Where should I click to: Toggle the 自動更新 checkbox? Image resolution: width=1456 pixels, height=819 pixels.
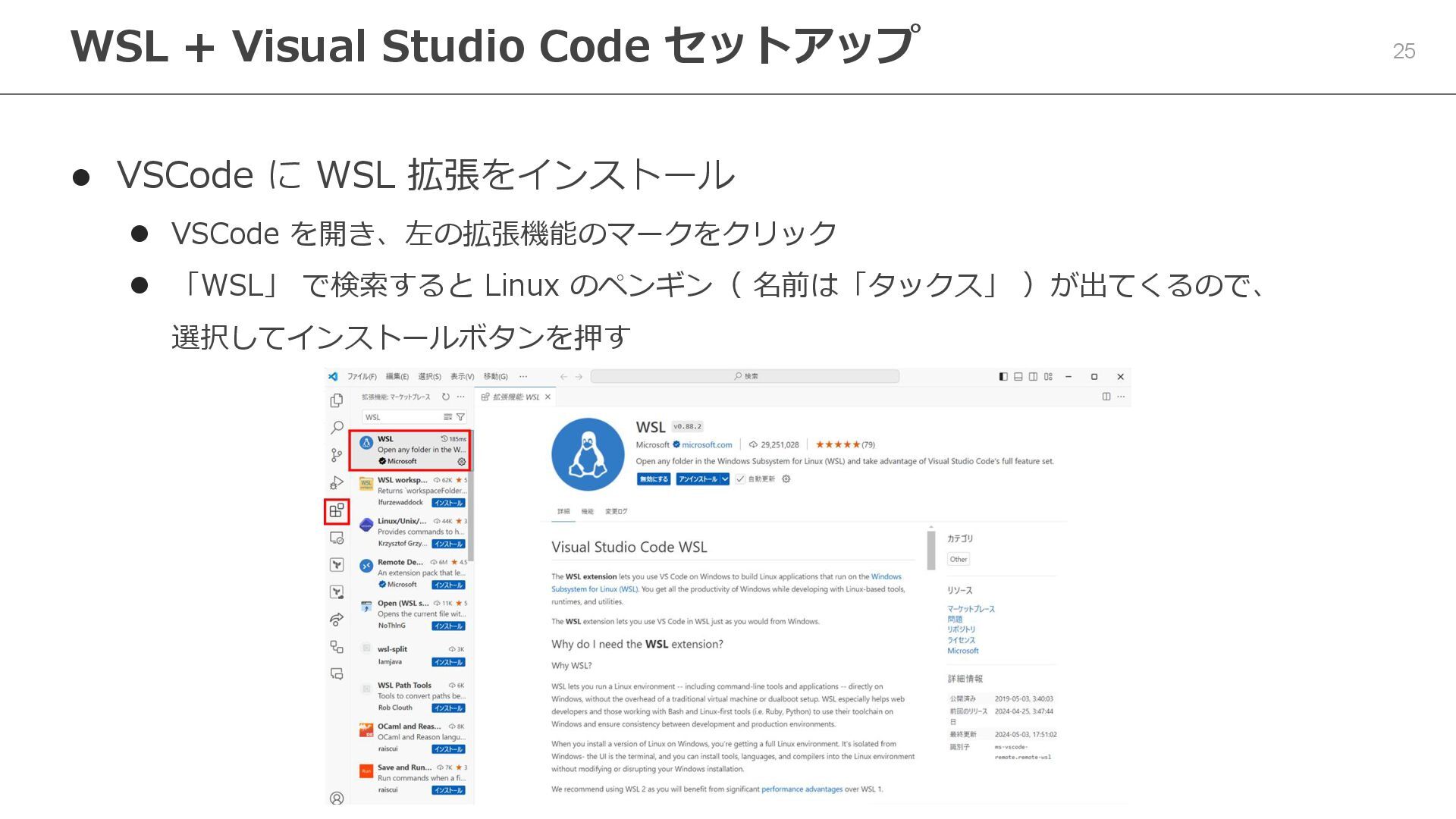pos(740,479)
